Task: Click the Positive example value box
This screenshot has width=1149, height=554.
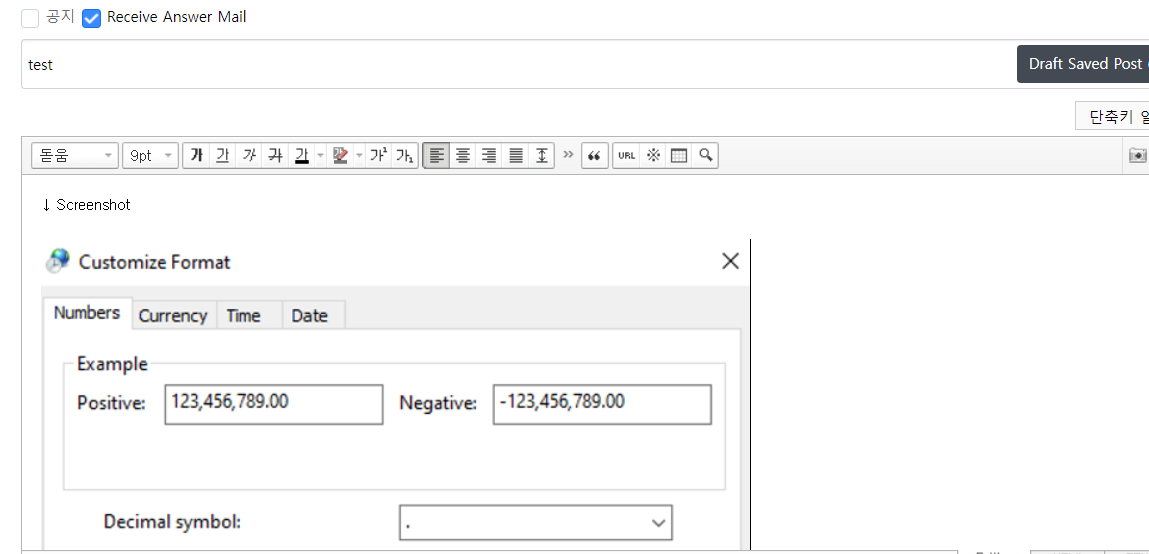Action: 274,405
